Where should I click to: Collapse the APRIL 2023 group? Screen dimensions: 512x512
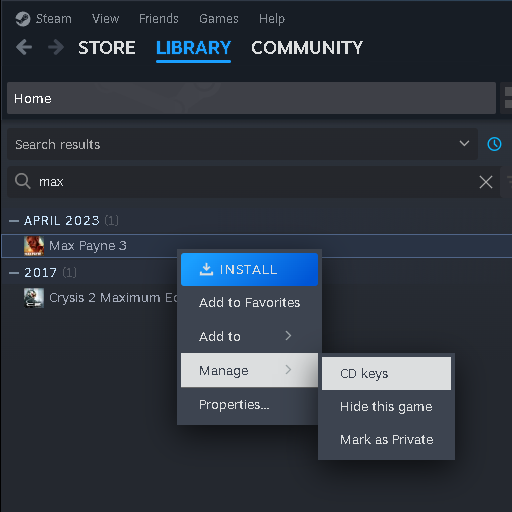click(x=14, y=221)
